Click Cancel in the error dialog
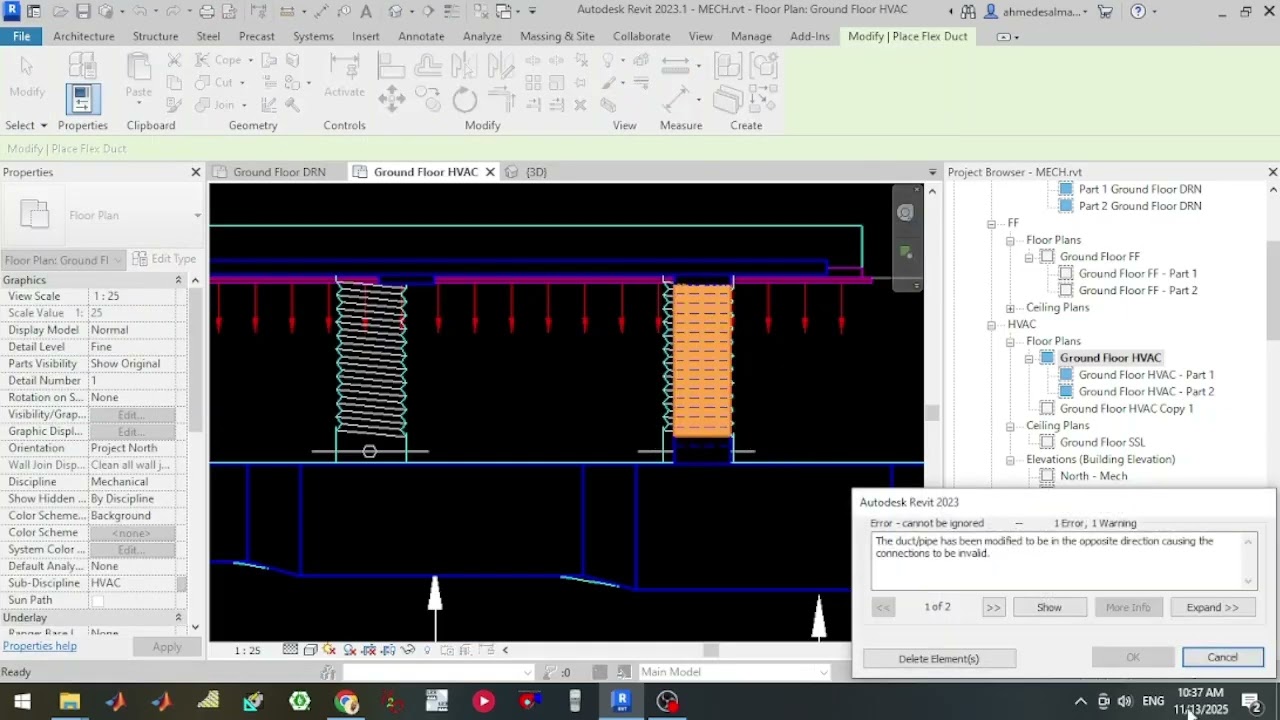 (1222, 657)
